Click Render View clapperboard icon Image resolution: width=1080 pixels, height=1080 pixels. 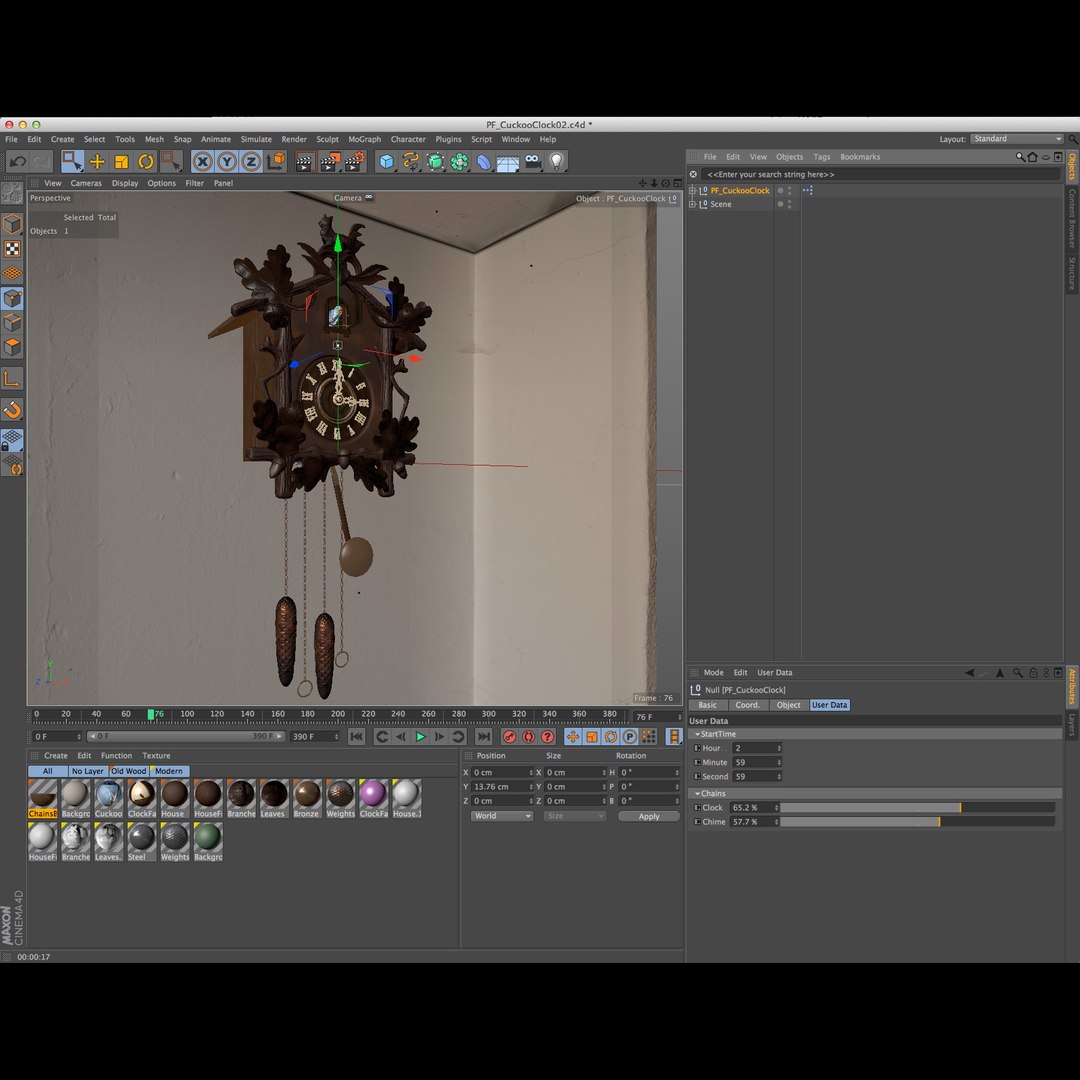[304, 162]
